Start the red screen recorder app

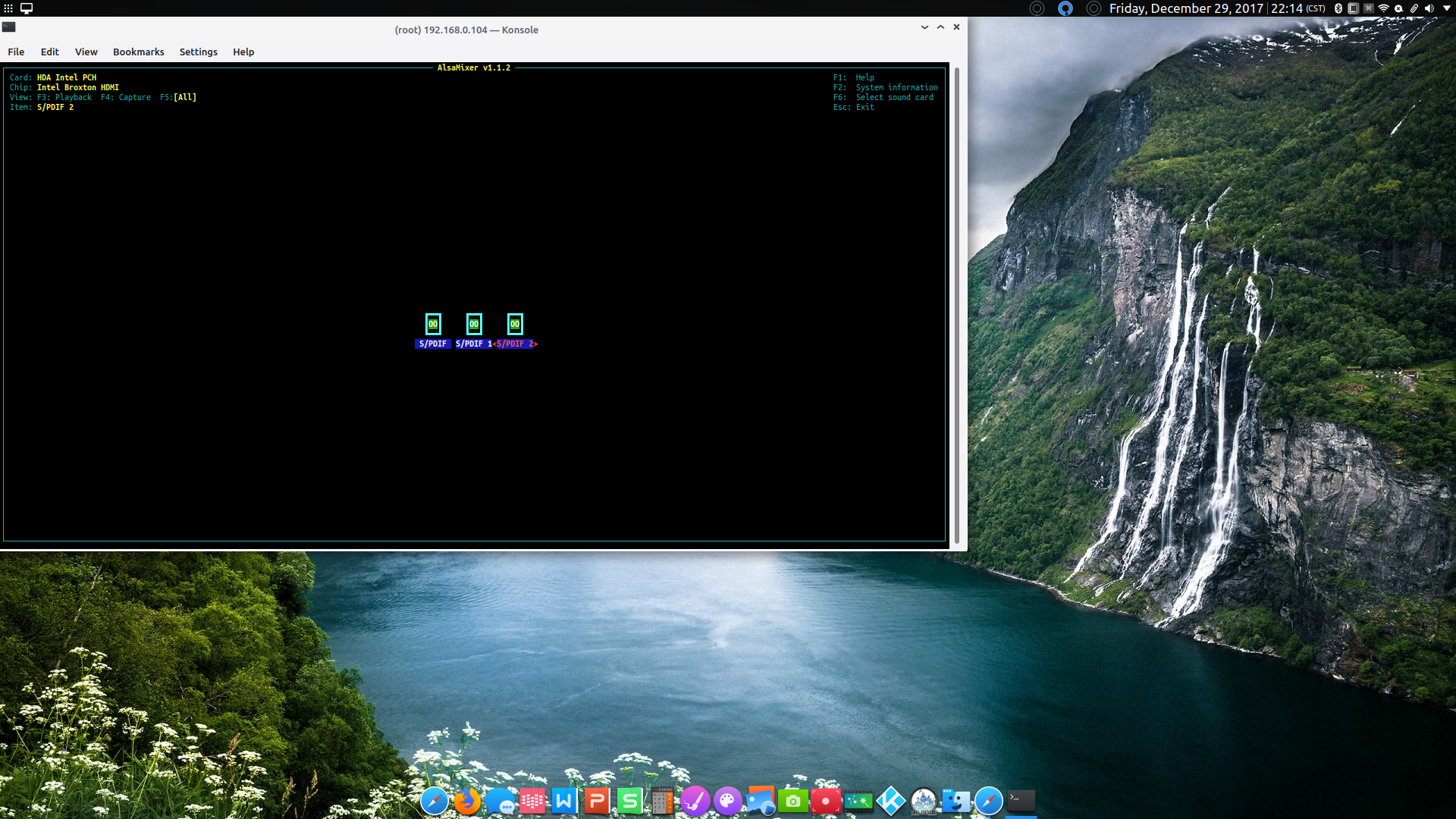826,801
